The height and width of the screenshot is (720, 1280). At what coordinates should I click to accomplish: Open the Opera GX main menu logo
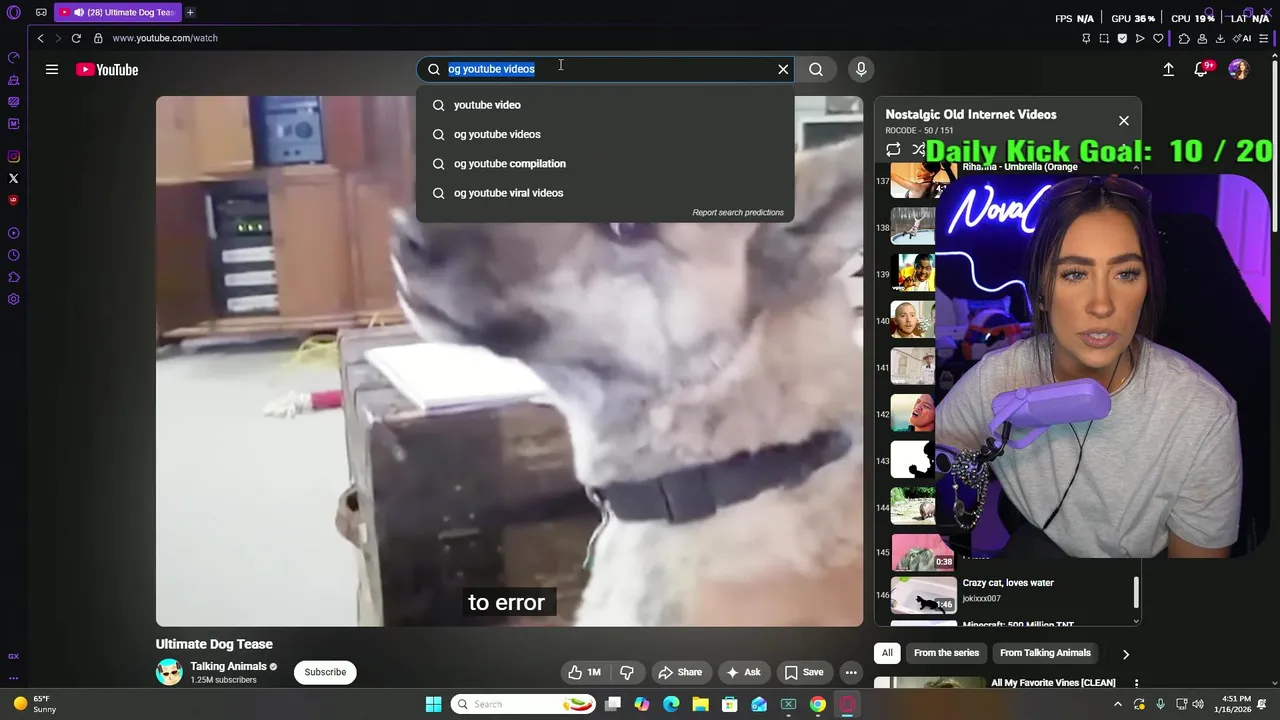tap(14, 13)
